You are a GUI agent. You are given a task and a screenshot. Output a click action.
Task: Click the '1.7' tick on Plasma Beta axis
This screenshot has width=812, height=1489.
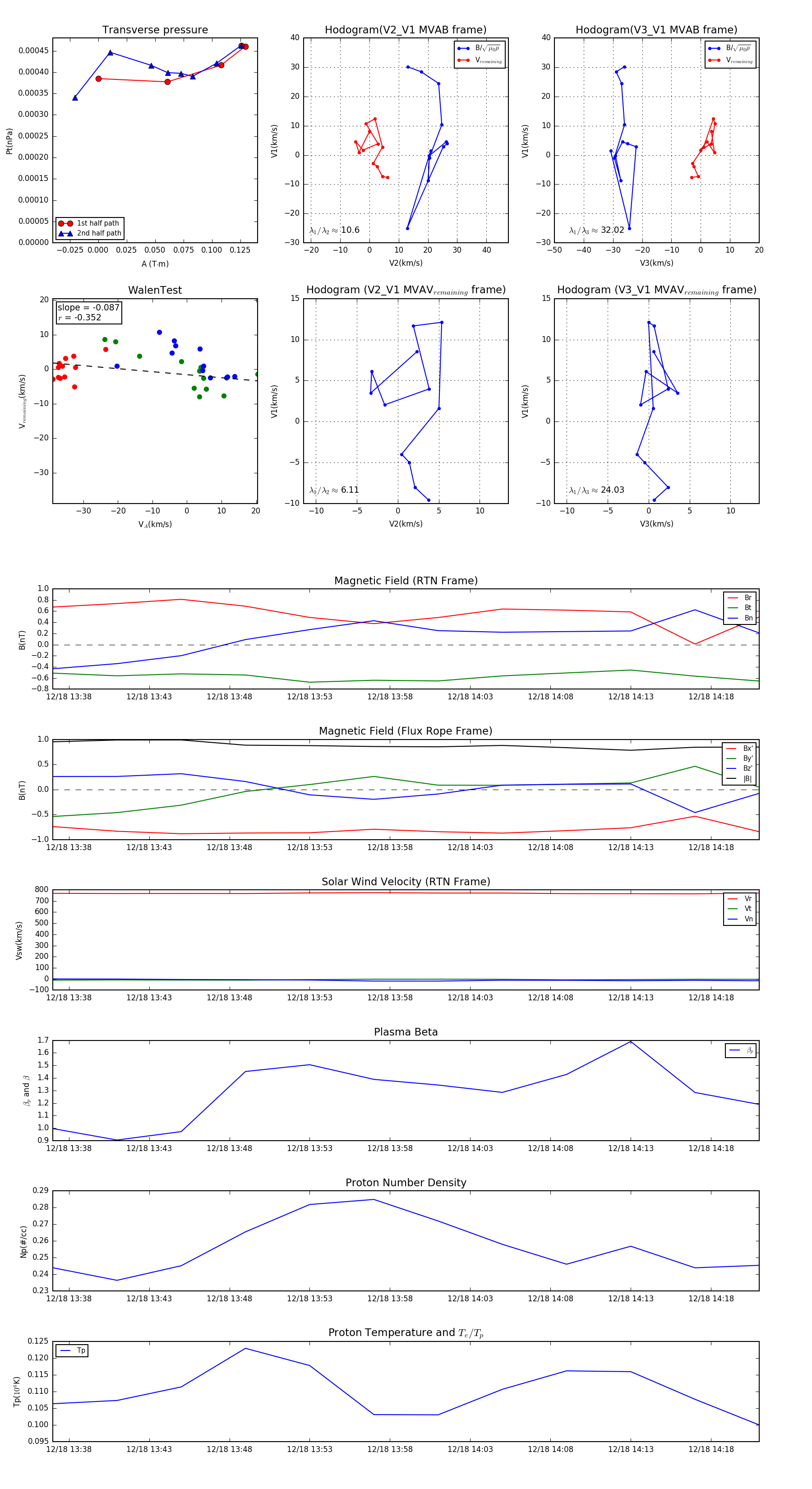coord(43,1040)
